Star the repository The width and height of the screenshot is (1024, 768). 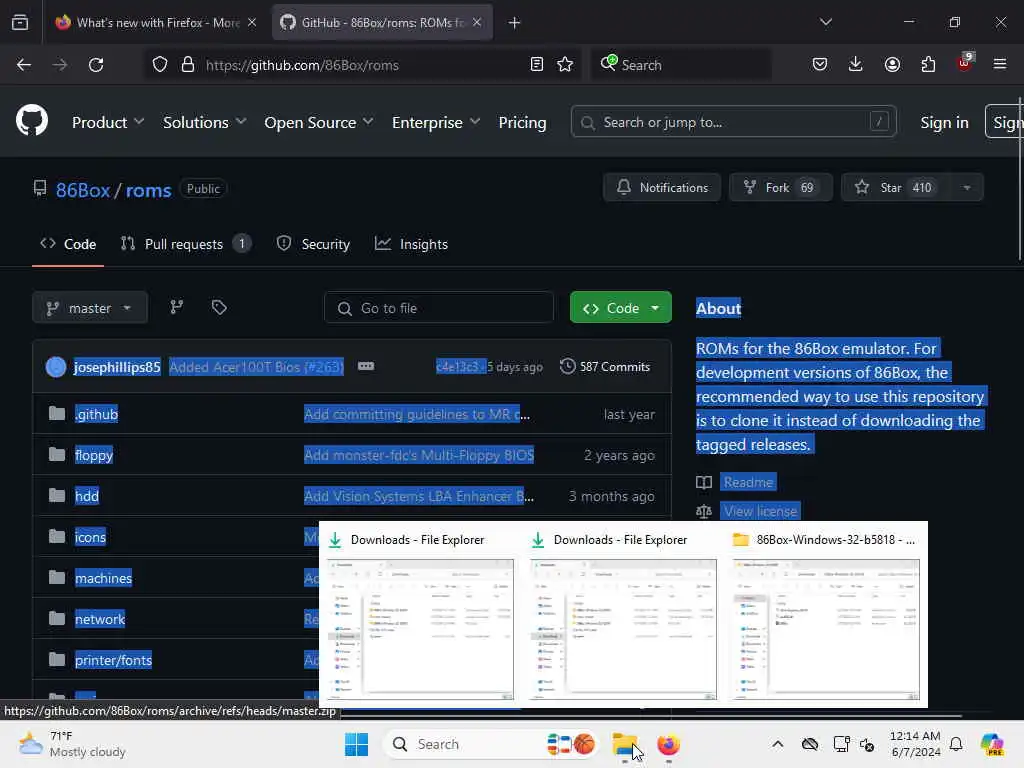895,187
